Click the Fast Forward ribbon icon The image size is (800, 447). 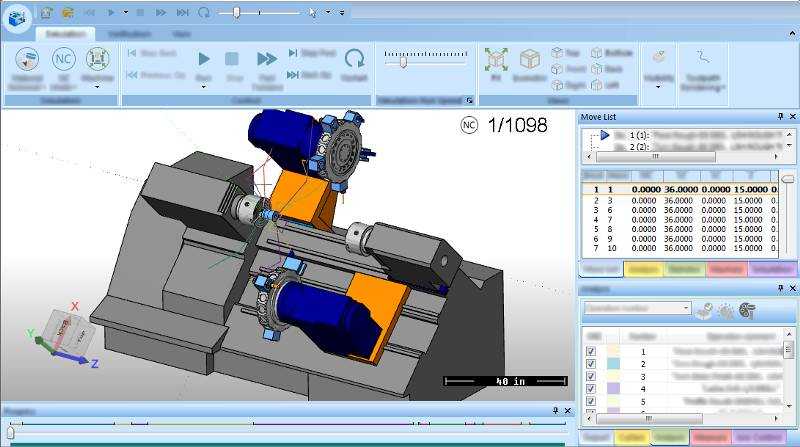[x=266, y=60]
